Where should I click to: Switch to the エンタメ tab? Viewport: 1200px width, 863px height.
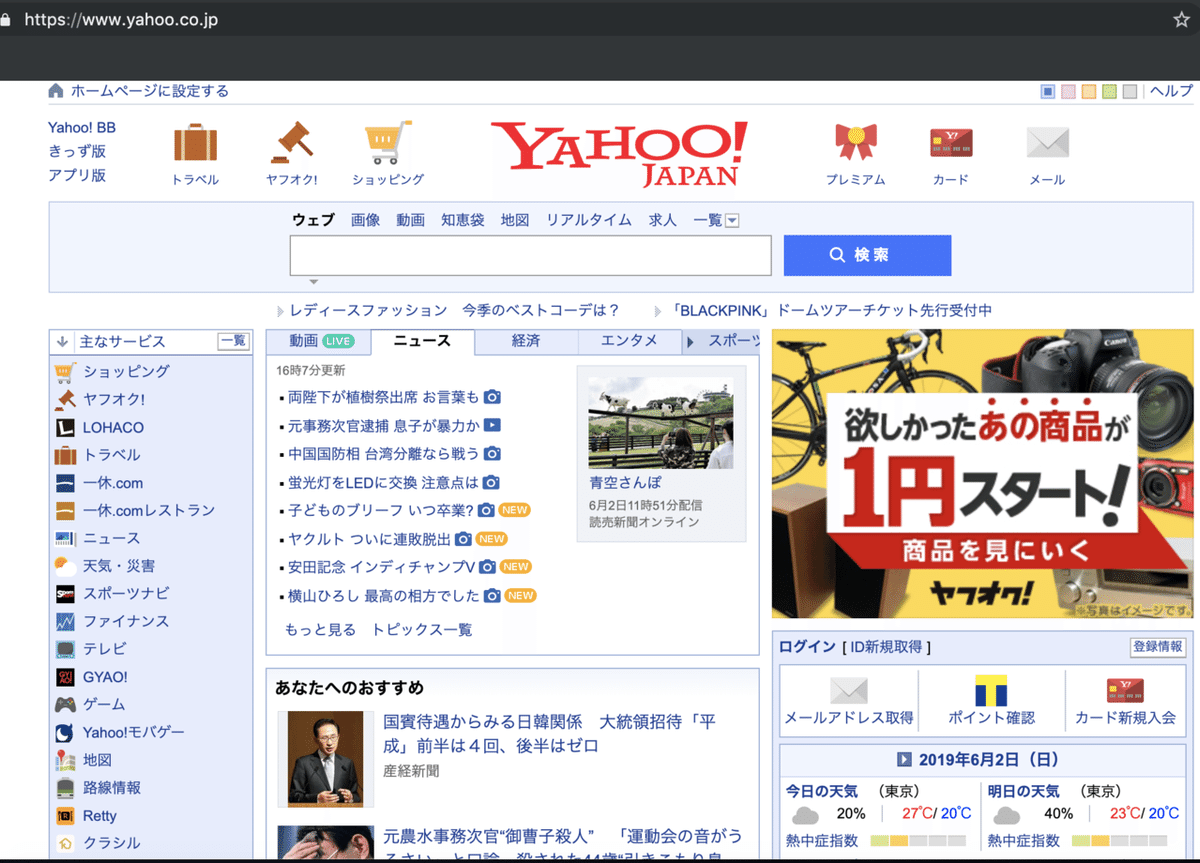pyautogui.click(x=629, y=341)
